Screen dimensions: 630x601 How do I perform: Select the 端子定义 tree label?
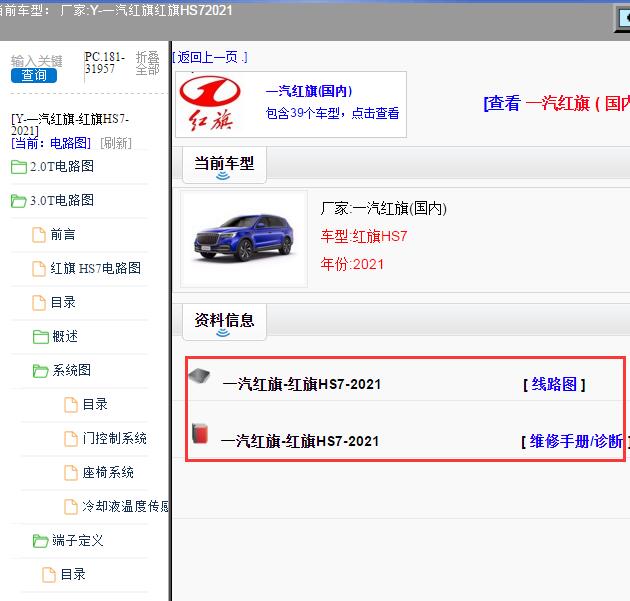tap(78, 540)
